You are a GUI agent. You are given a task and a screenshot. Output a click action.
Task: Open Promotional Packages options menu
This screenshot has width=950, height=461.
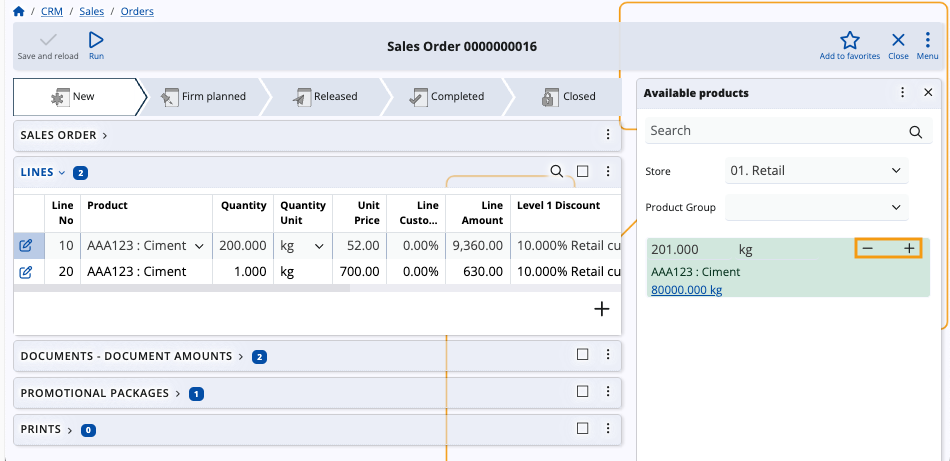pos(608,392)
